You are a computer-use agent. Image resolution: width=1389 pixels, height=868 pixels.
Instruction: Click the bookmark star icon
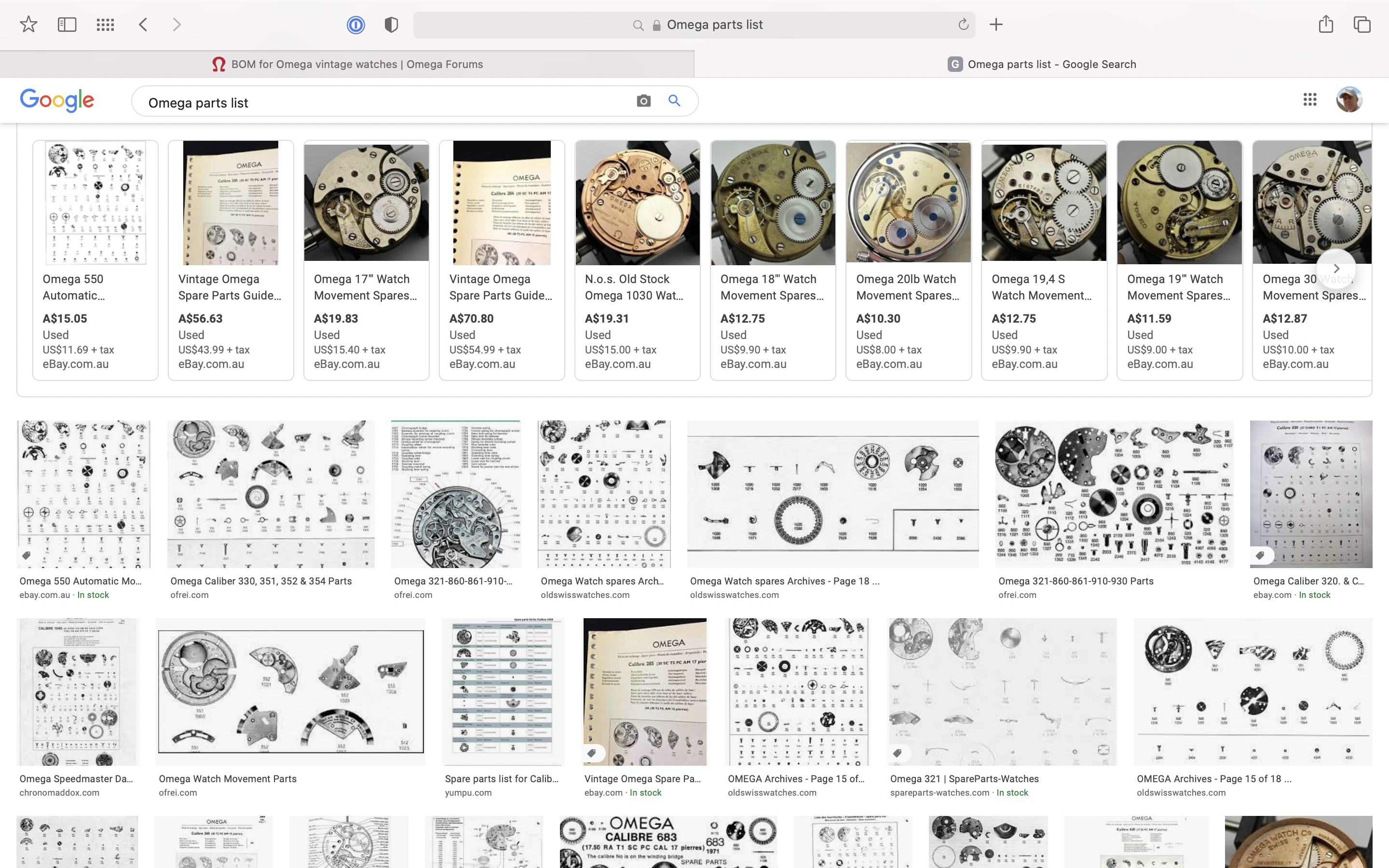28,25
